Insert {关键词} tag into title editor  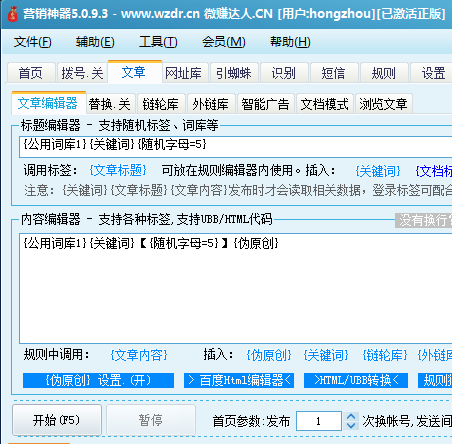tap(378, 171)
